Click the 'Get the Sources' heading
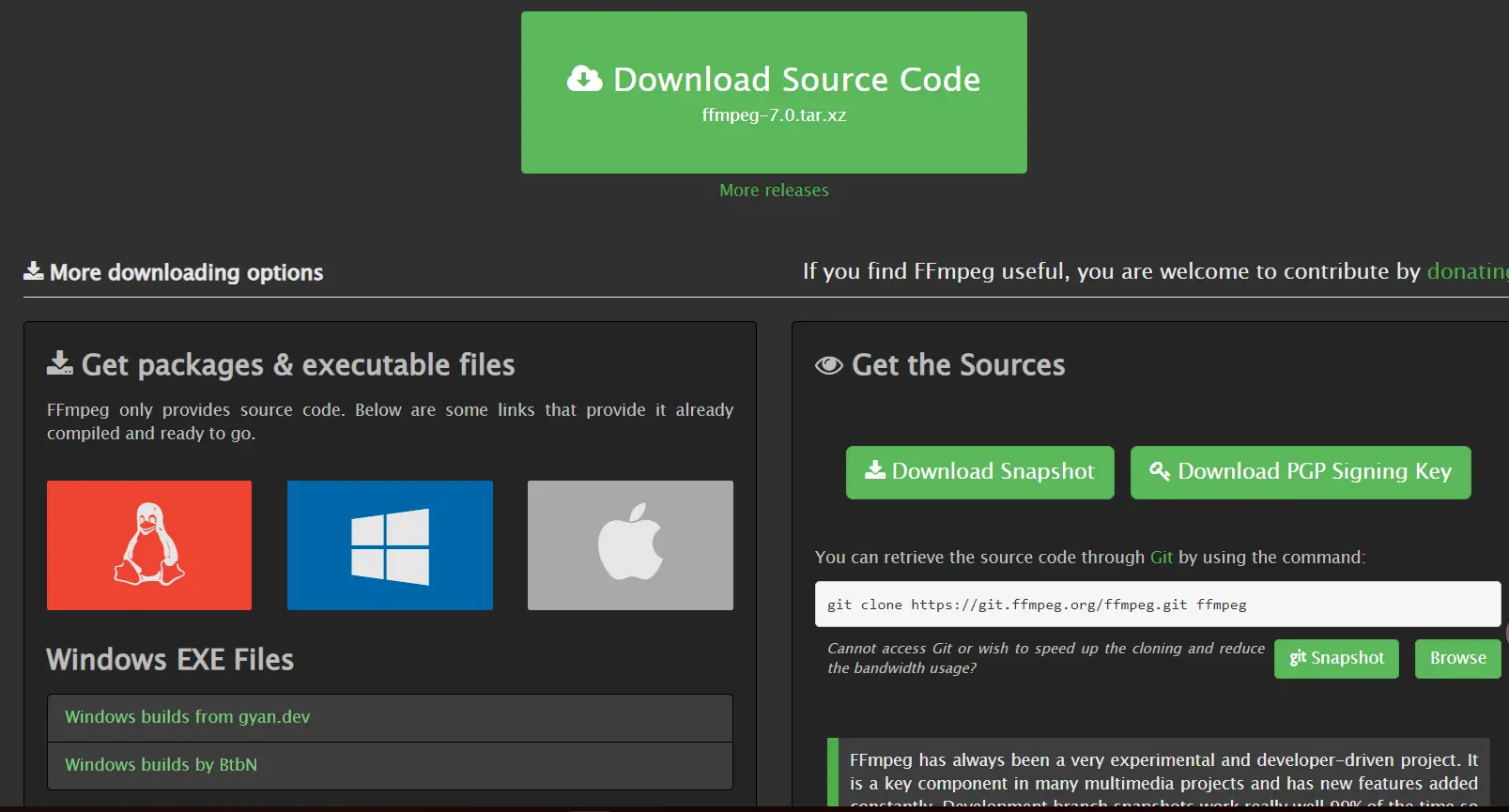Viewport: 1509px width, 812px height. (x=940, y=364)
